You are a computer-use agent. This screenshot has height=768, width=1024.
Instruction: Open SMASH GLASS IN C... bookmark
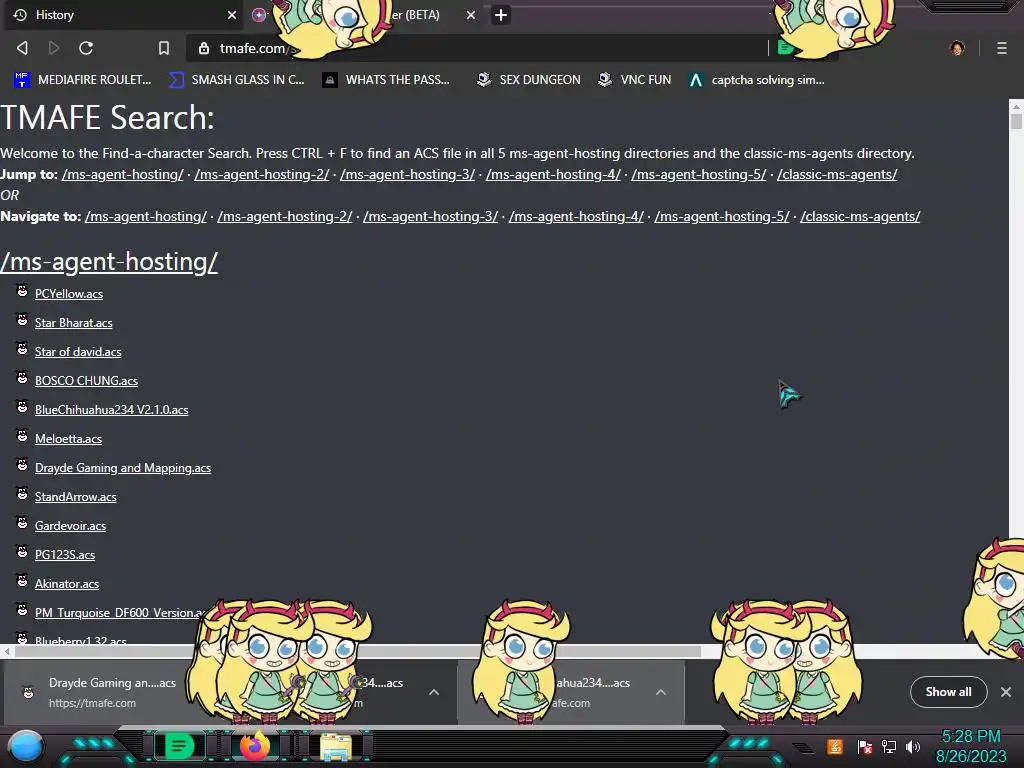(x=236, y=80)
